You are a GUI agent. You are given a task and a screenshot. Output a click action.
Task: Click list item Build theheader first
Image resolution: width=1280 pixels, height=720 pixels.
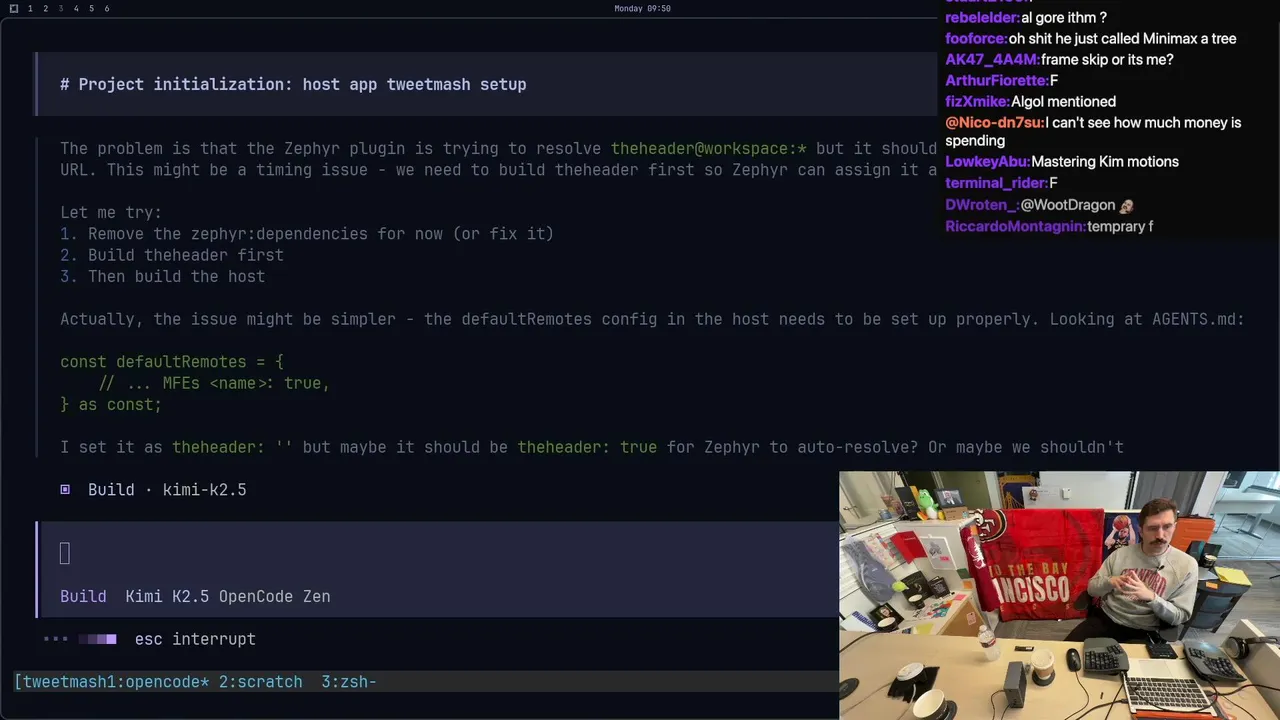[172, 255]
